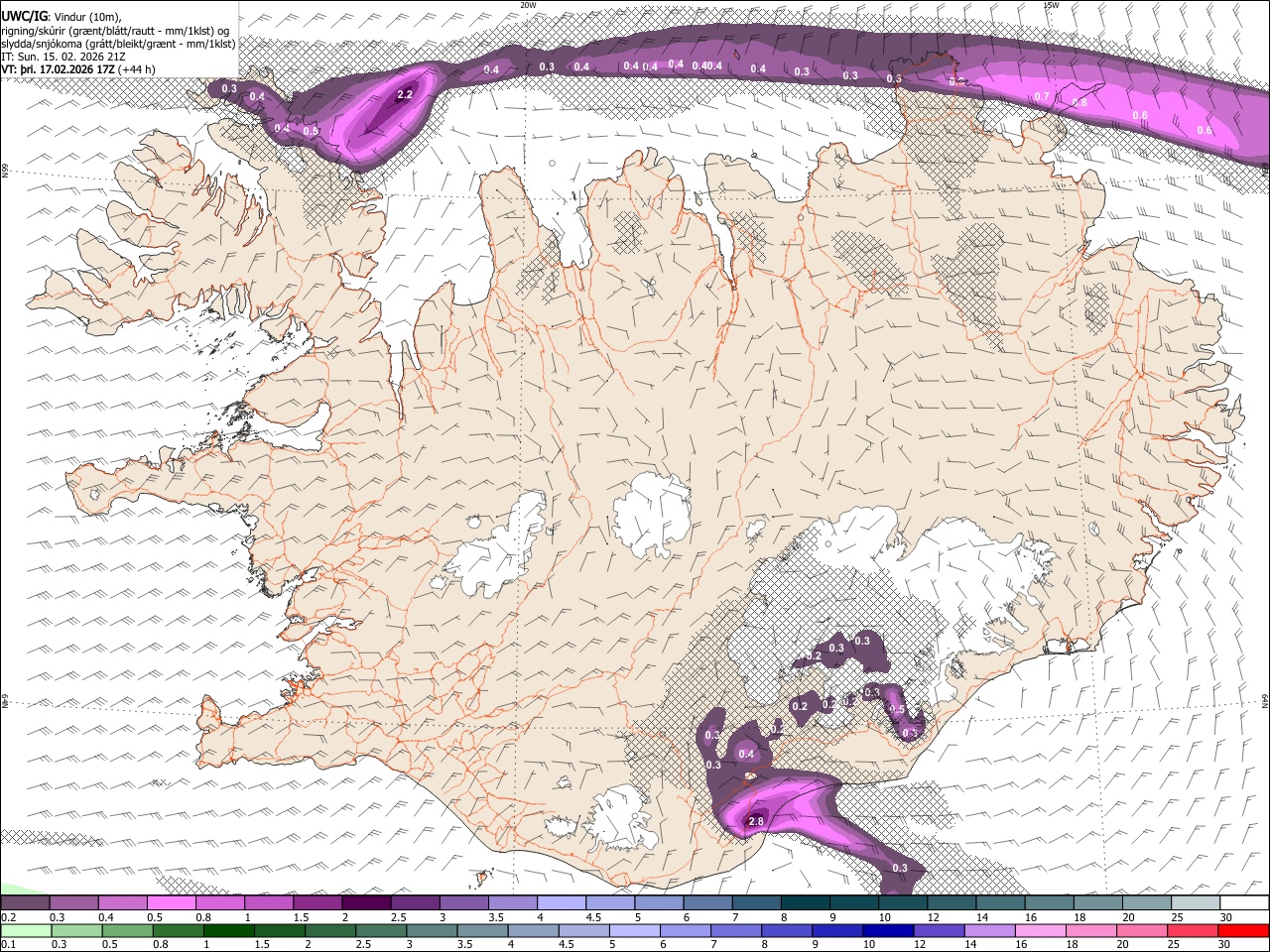1270x952 pixels.
Task: Click the '15W' longitude label
Action: [1051, 5]
